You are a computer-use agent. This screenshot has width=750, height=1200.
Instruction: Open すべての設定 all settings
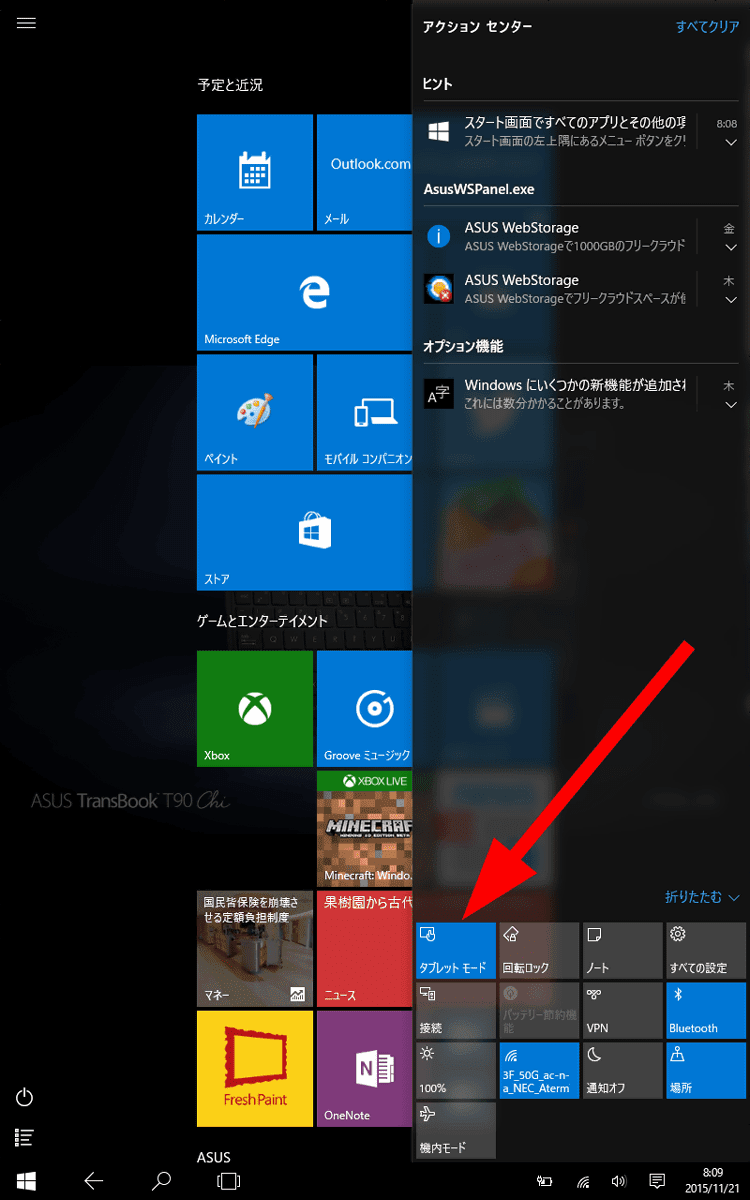(706, 950)
